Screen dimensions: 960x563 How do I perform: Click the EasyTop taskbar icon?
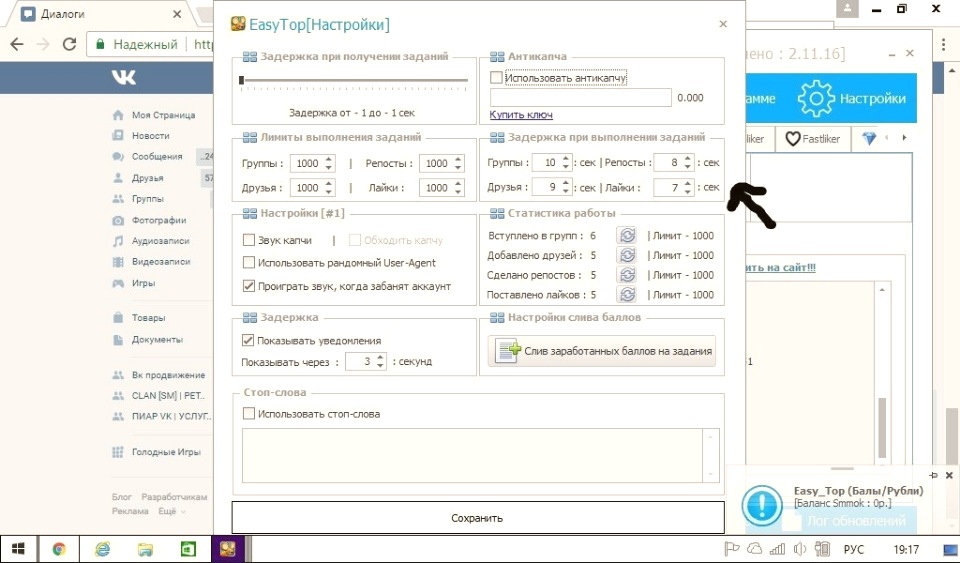click(228, 549)
